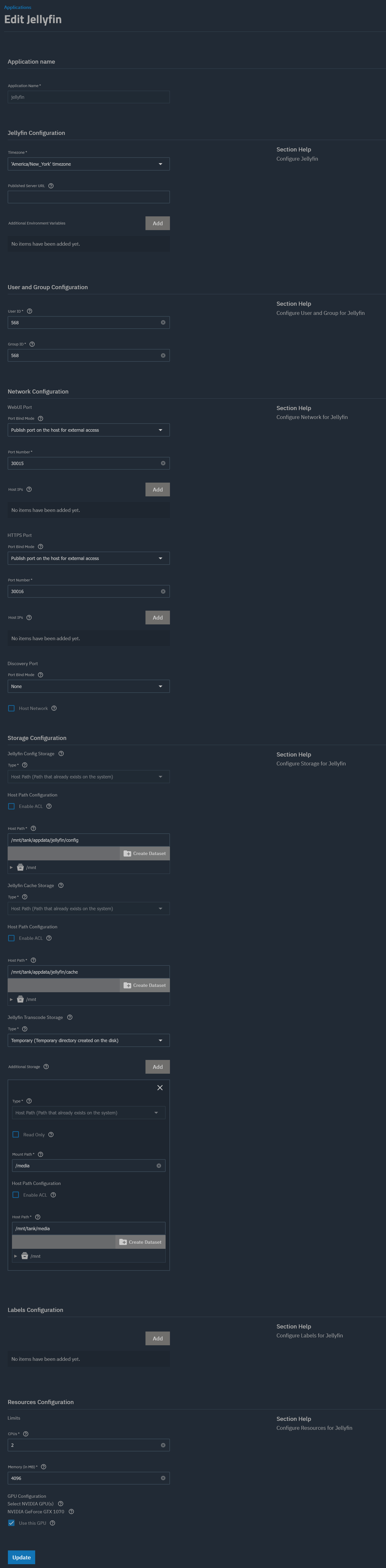Toggle Read Only for additional storage

pyautogui.click(x=16, y=1134)
